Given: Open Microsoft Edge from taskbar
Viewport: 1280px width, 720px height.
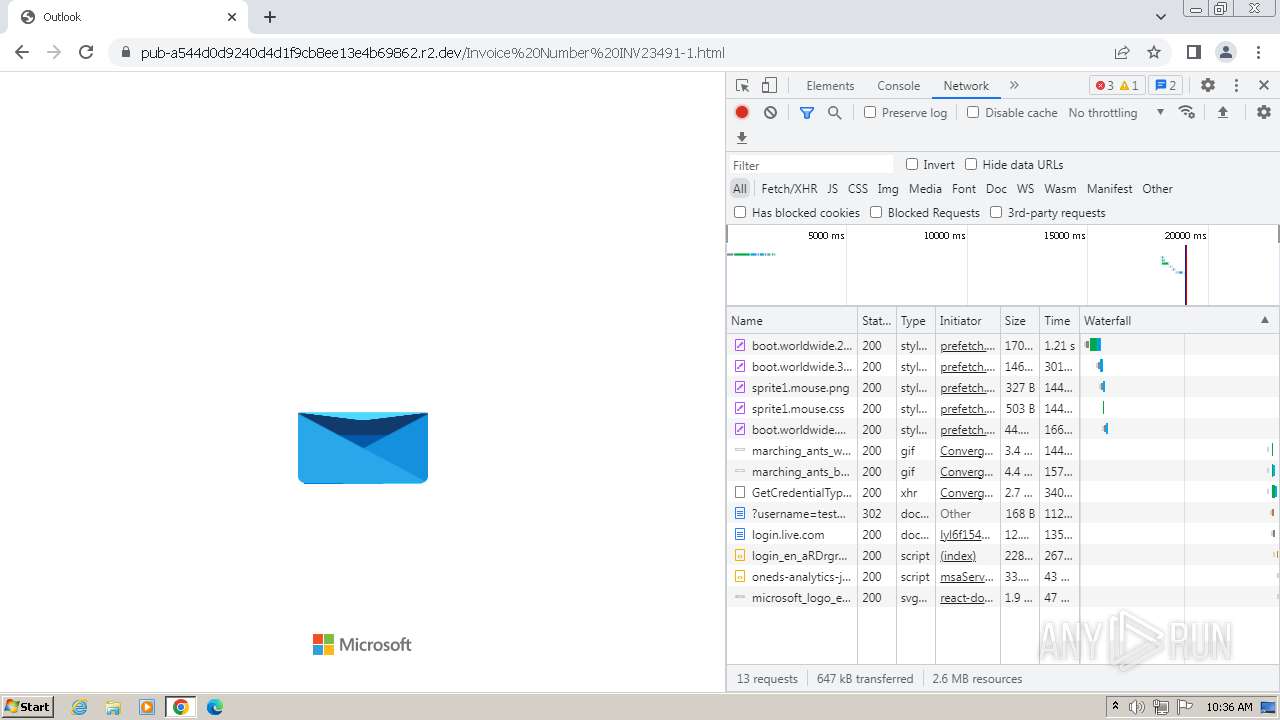Looking at the screenshot, I should (215, 707).
